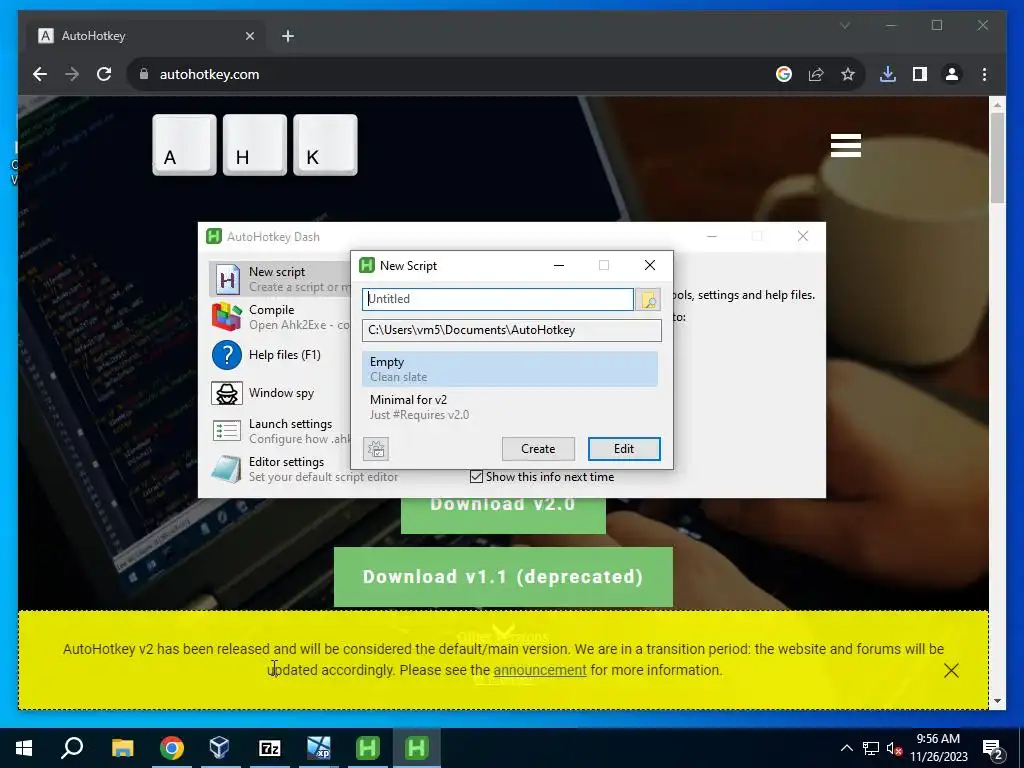Bookmark this page with the star icon
This screenshot has height=768, width=1024.
[x=848, y=74]
